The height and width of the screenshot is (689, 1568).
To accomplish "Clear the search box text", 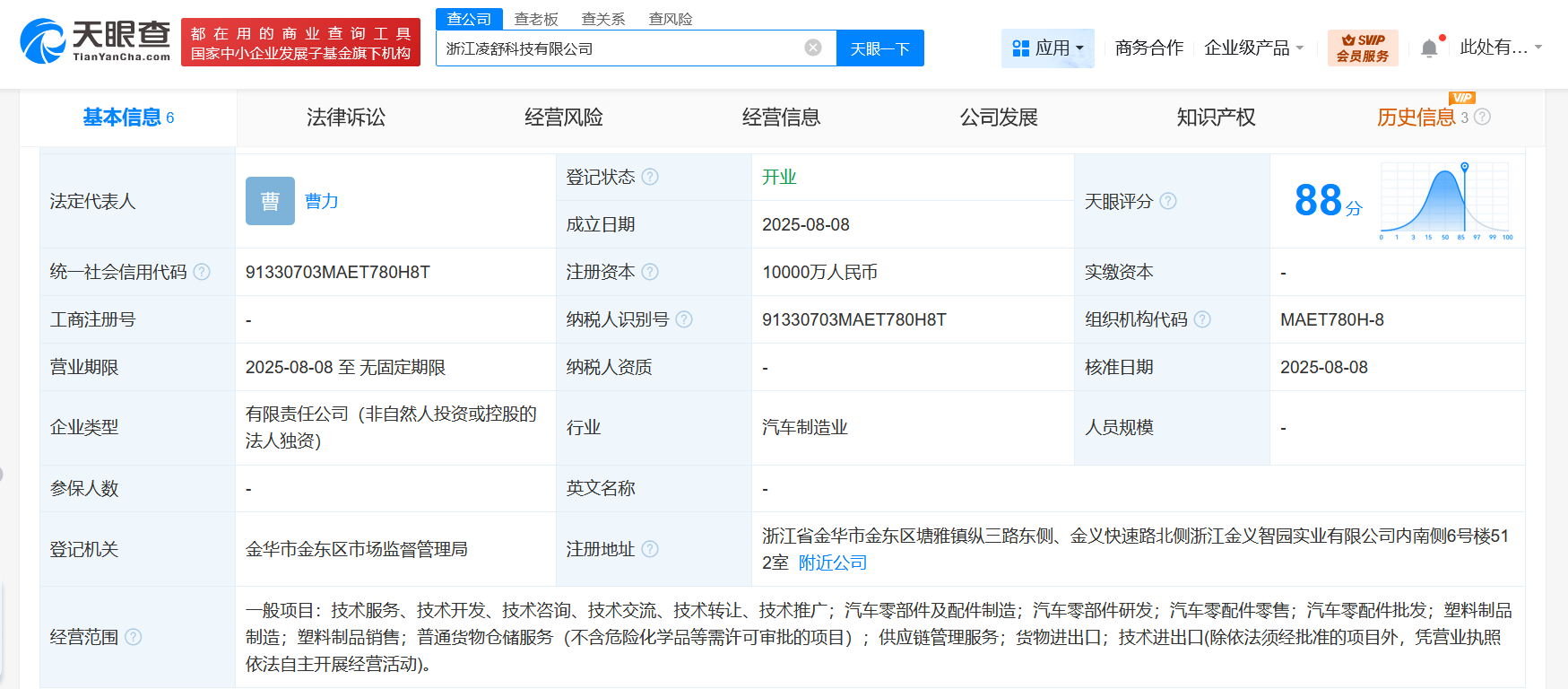I will (813, 48).
